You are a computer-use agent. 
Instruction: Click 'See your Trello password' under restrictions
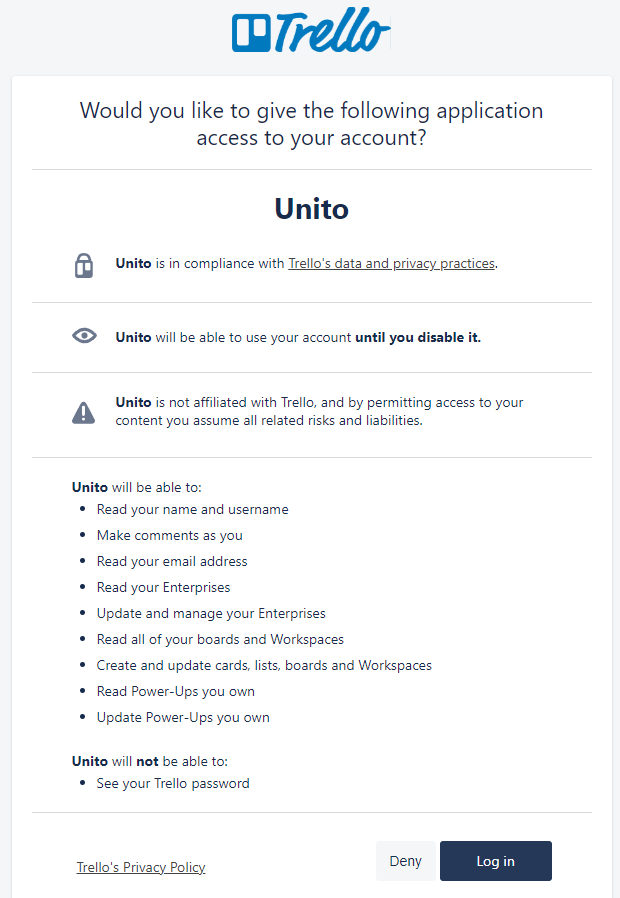172,783
